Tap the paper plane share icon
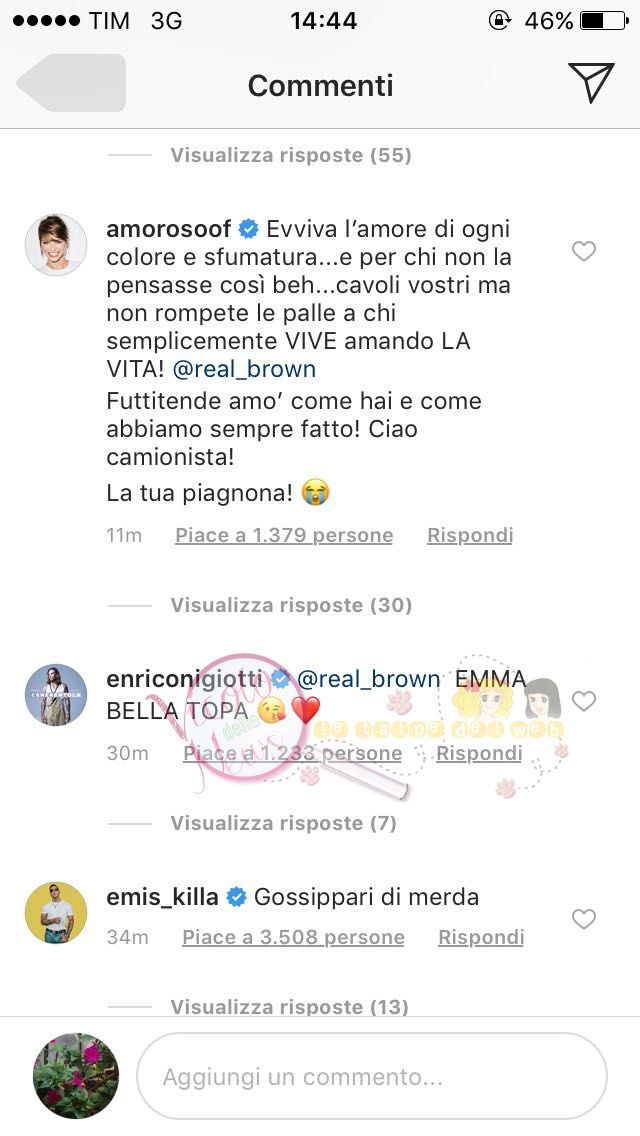This screenshot has width=640, height=1136. pyautogui.click(x=591, y=83)
